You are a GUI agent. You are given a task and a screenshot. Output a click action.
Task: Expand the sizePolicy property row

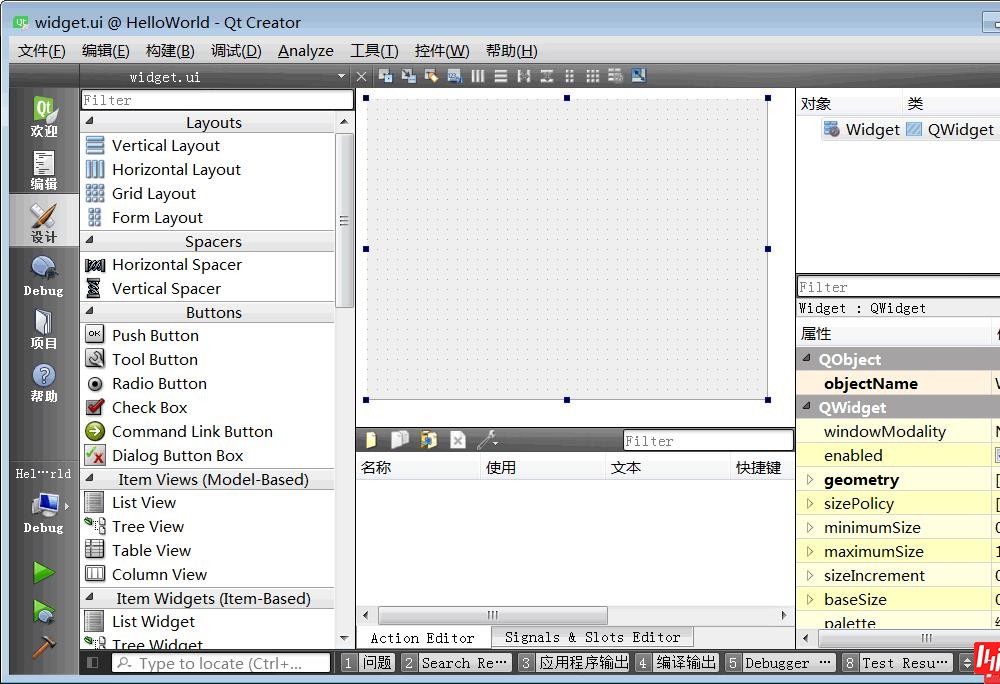tap(810, 504)
